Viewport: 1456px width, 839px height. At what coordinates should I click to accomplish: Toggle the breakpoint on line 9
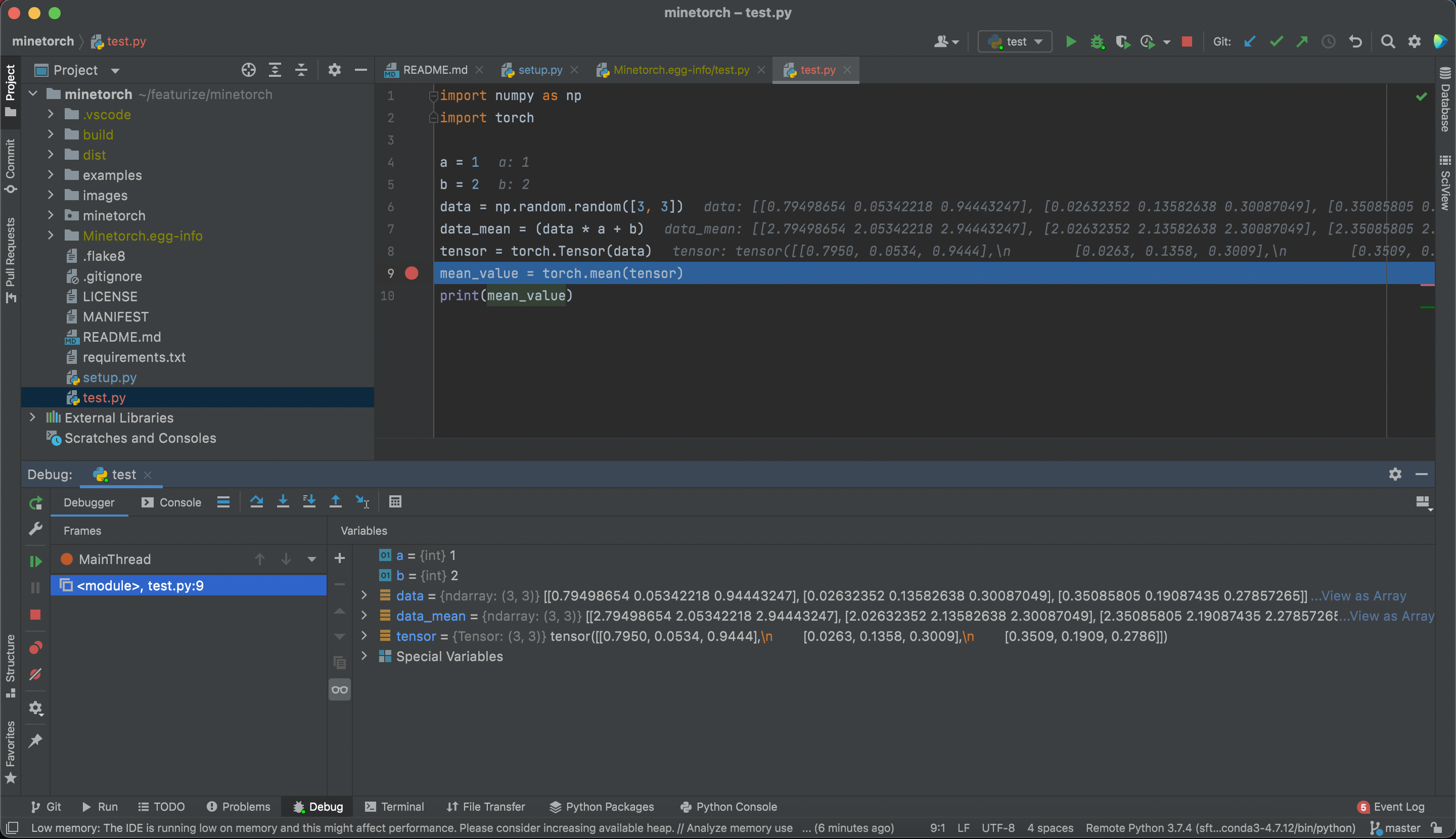pos(412,273)
